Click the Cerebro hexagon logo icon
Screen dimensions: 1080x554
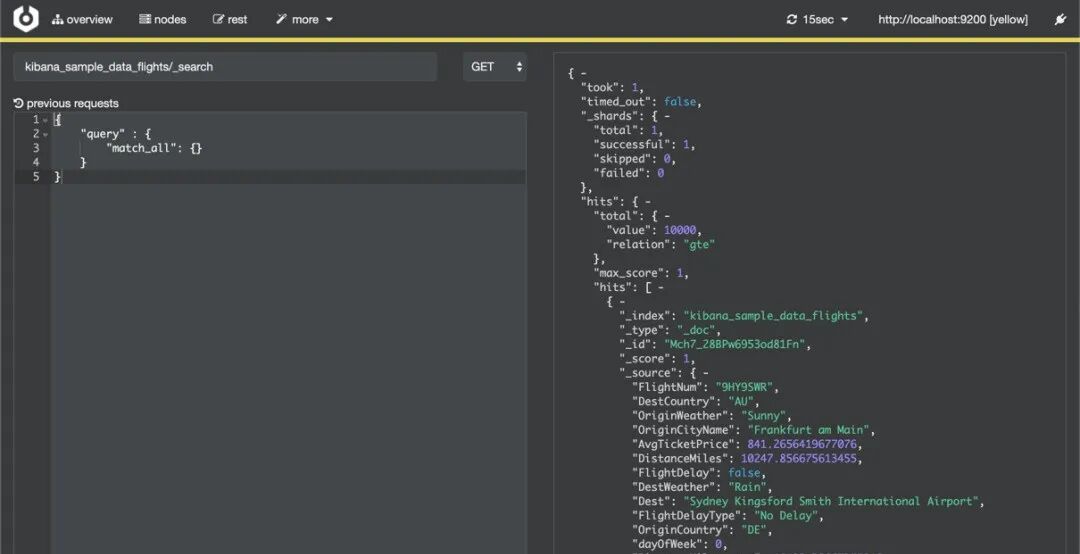26,19
